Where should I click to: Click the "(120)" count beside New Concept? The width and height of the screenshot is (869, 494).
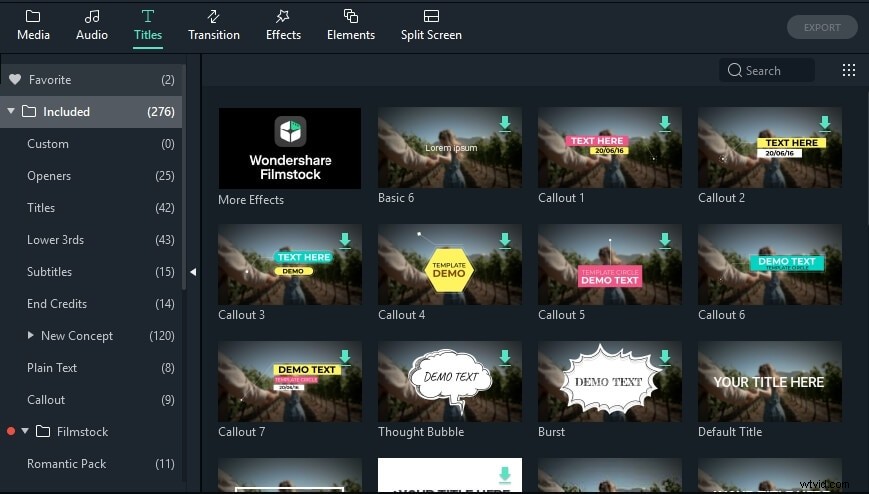162,335
